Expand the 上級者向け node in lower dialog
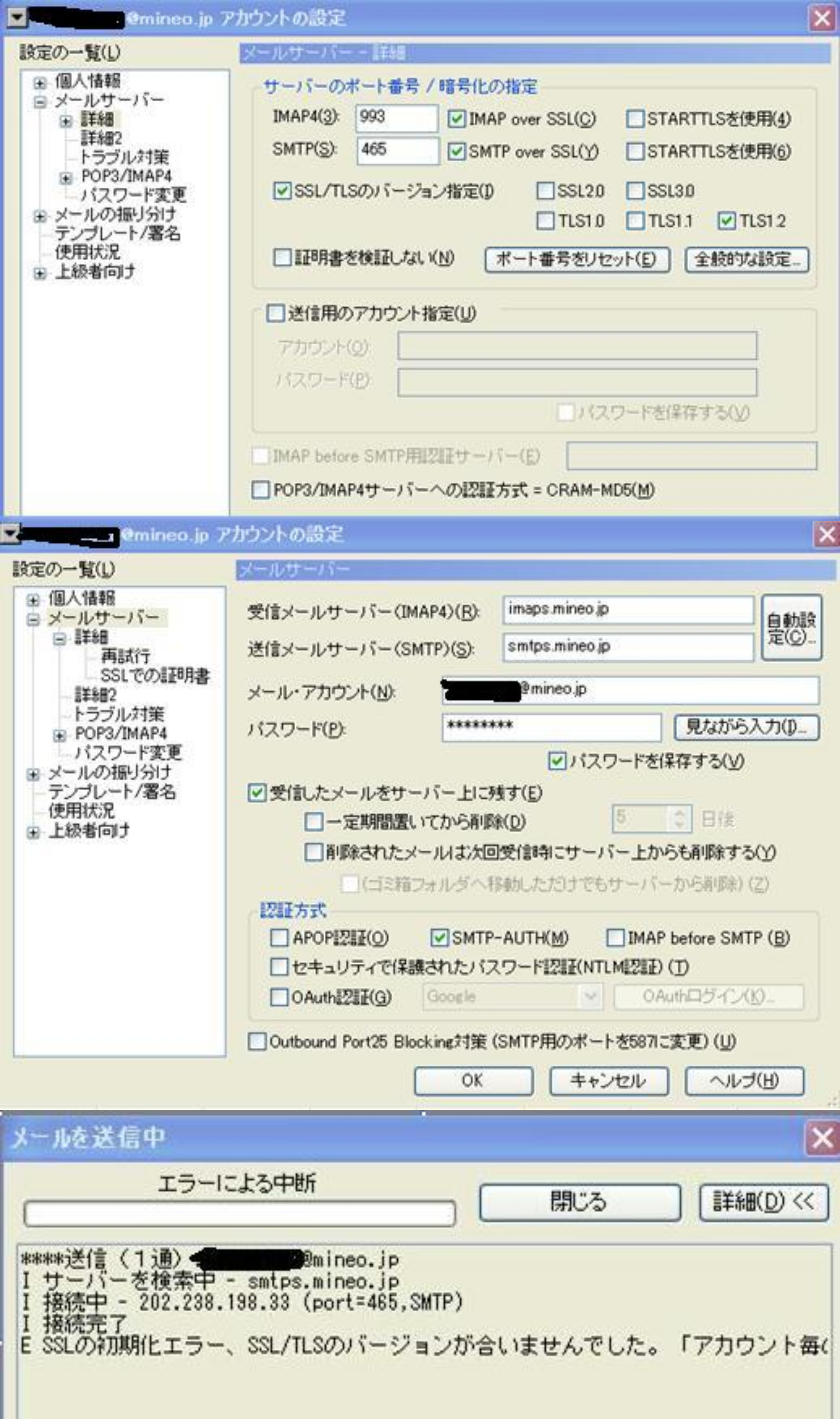This screenshot has width=840, height=1419. 34,832
